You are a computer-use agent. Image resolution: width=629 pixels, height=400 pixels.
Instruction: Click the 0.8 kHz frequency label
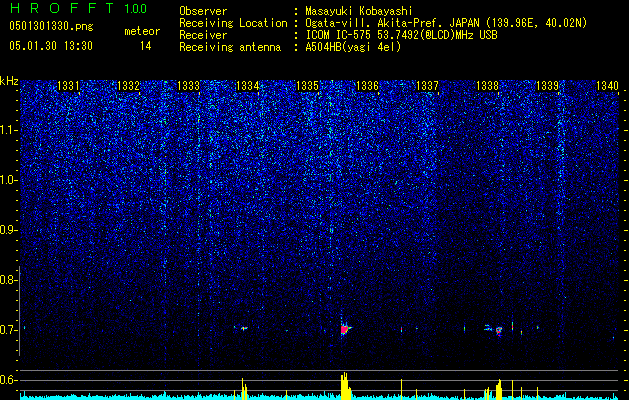8,280
